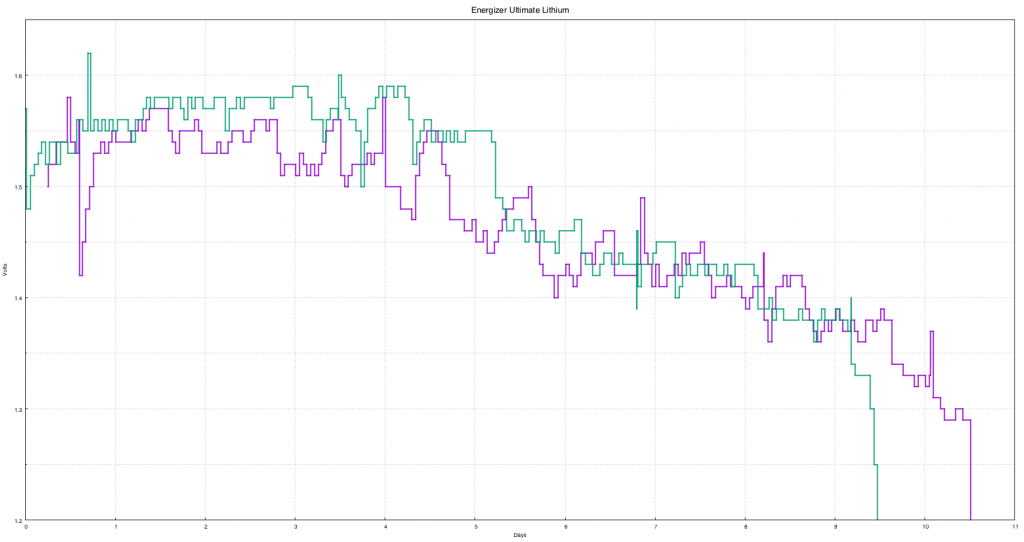Click the y-axis tick label '1.3'
1024x542 pixels.
pyautogui.click(x=18, y=409)
